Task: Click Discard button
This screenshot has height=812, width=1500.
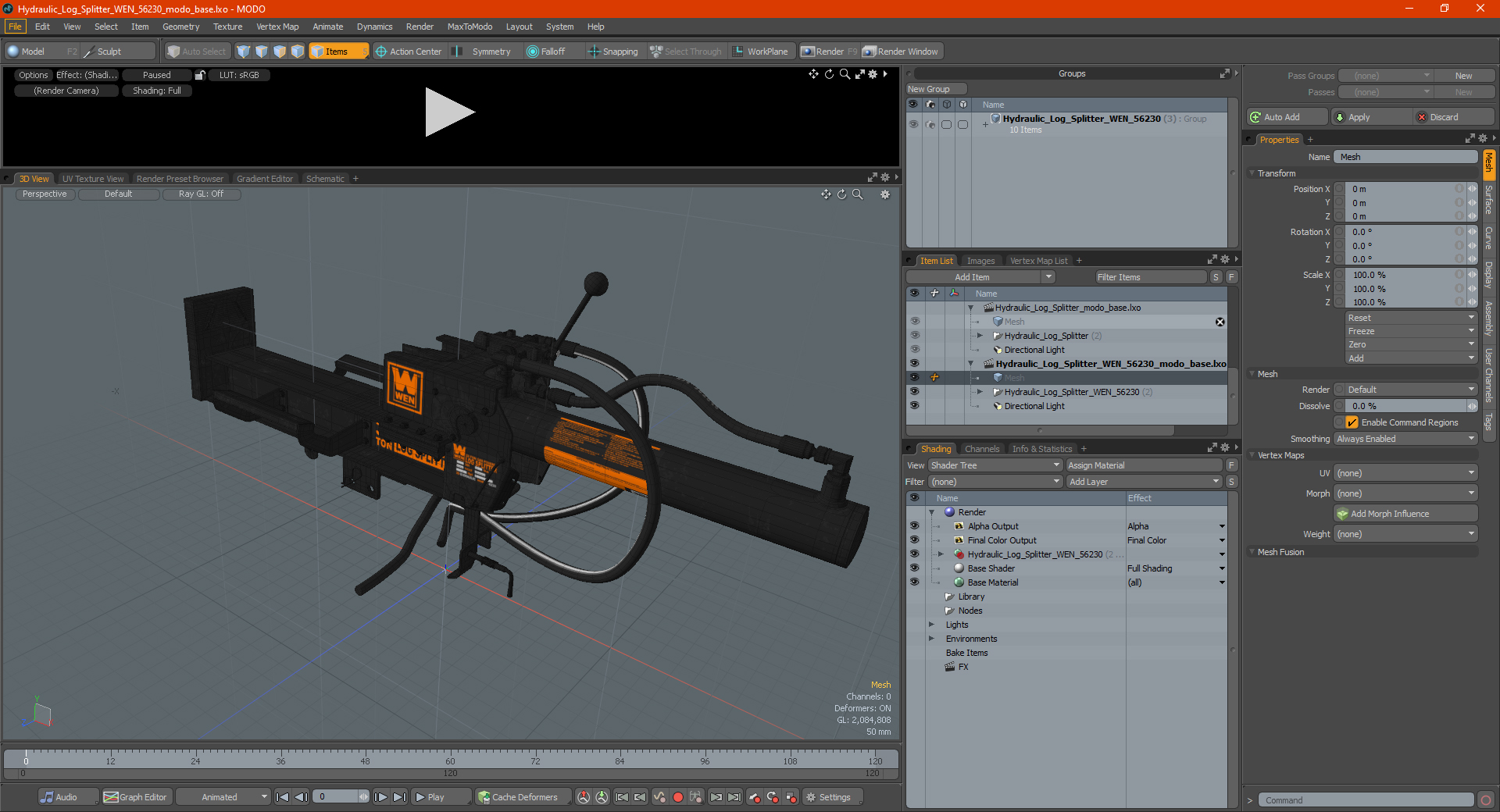Action: pyautogui.click(x=1453, y=117)
